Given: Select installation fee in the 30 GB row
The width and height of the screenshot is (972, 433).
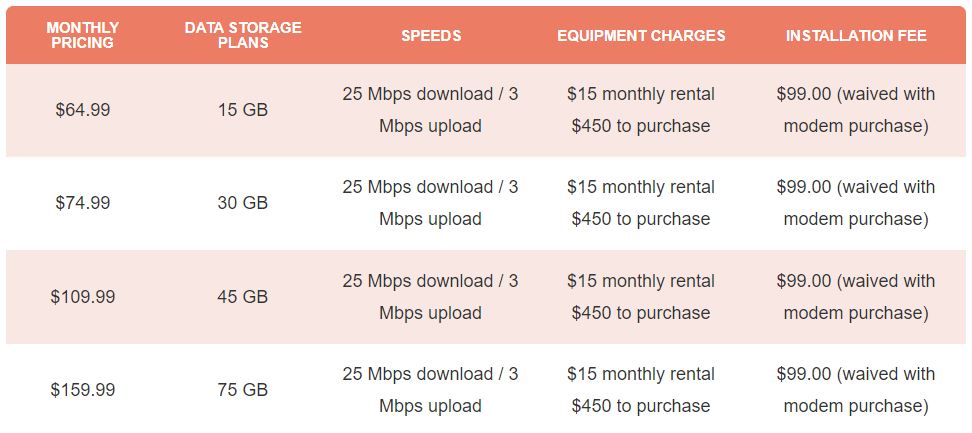Looking at the screenshot, I should [856, 203].
